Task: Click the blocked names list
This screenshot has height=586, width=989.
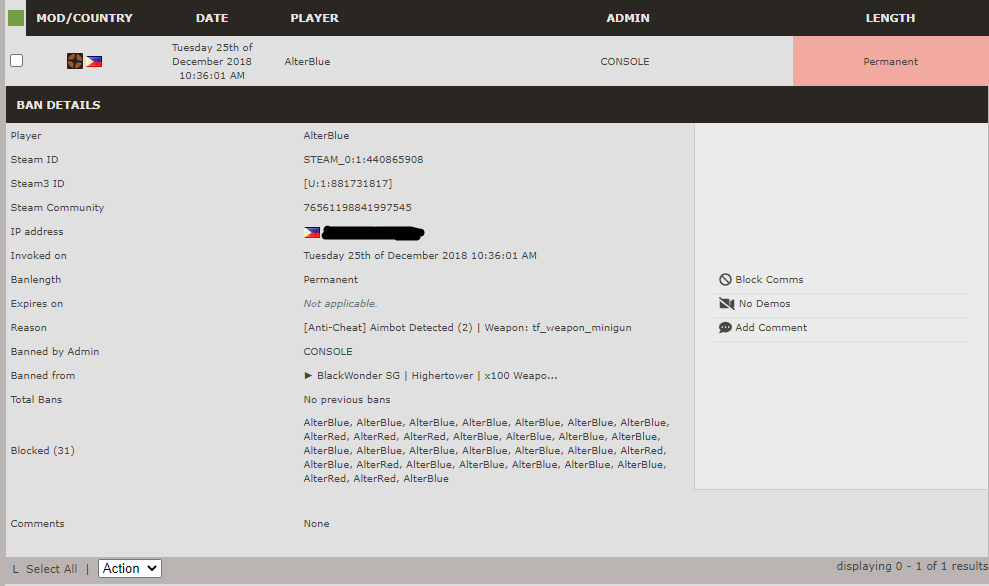Action: click(x=486, y=450)
